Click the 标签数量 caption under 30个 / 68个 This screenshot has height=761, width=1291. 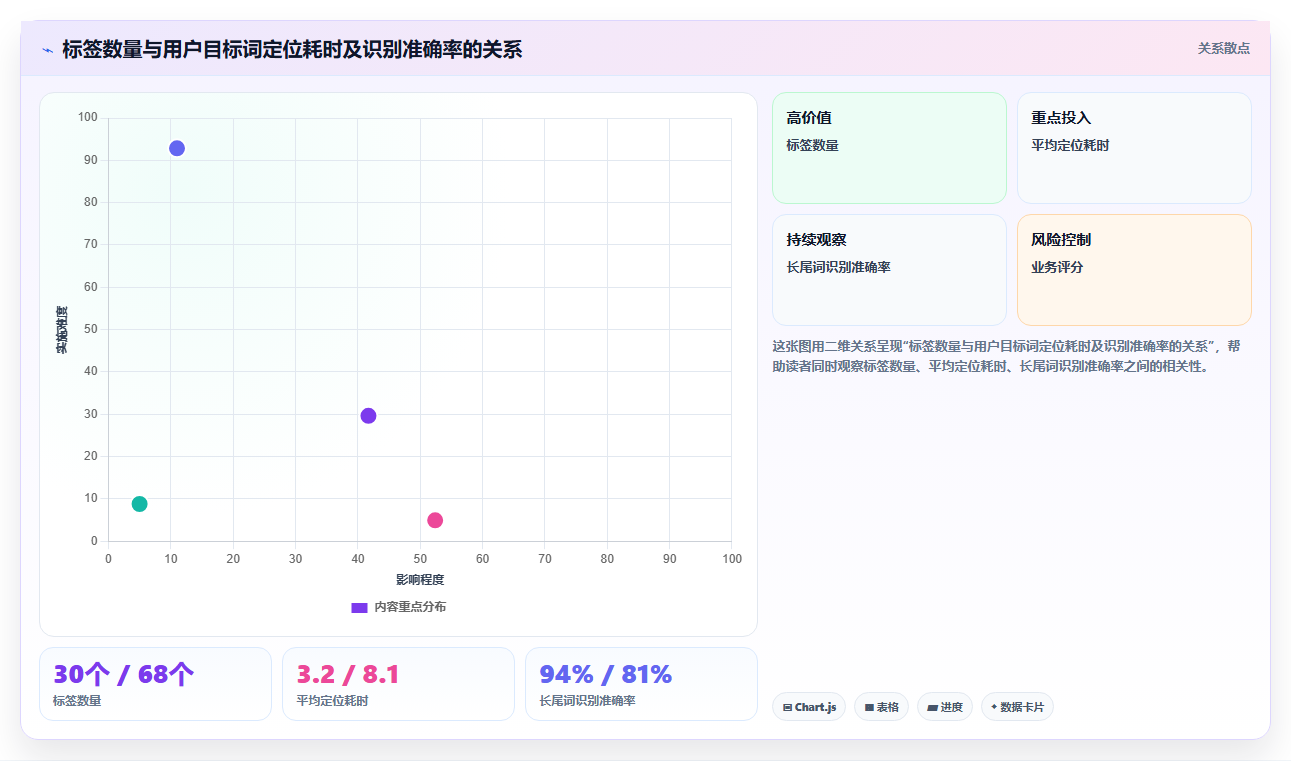(x=77, y=701)
